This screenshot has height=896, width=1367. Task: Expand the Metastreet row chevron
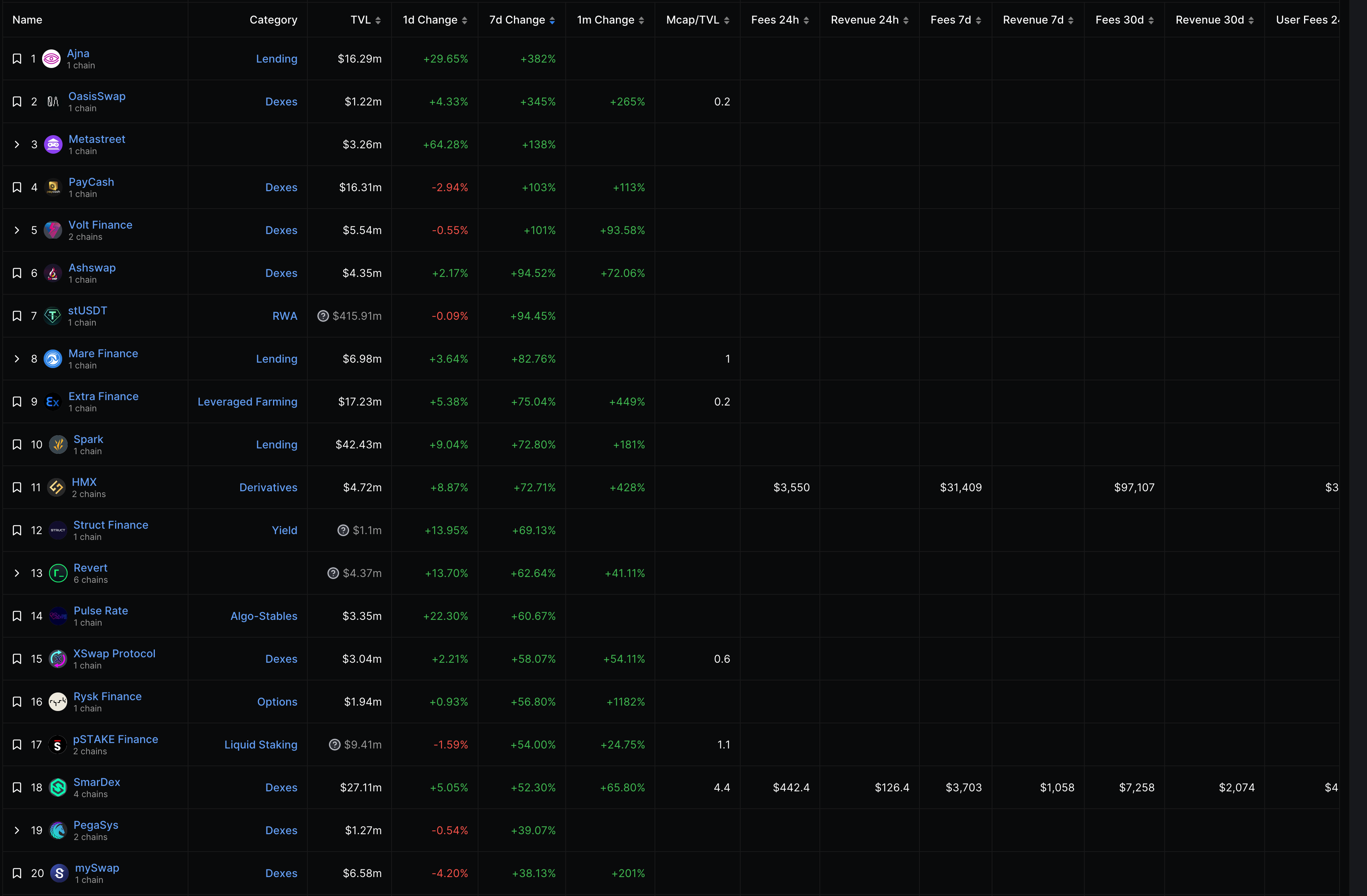pyautogui.click(x=17, y=145)
